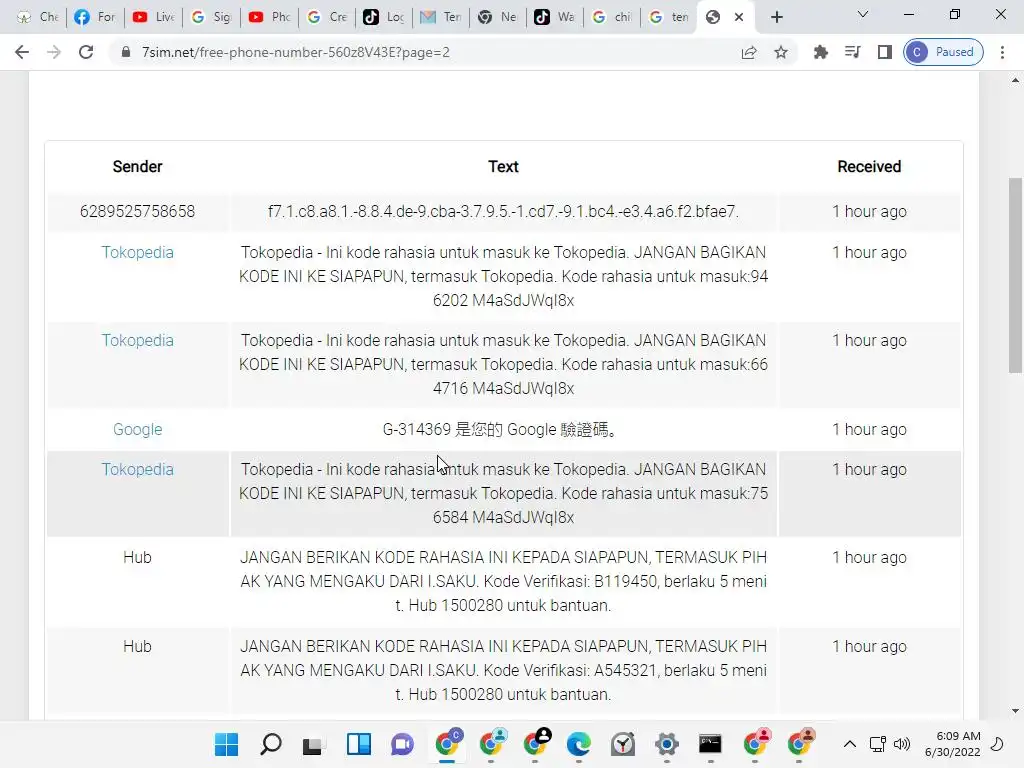Image resolution: width=1024 pixels, height=768 pixels.
Task: Click the Sender column header
Action: click(x=137, y=167)
